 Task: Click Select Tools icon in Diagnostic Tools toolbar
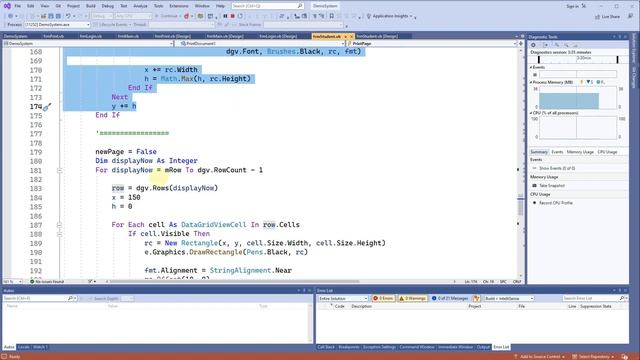(545, 45)
